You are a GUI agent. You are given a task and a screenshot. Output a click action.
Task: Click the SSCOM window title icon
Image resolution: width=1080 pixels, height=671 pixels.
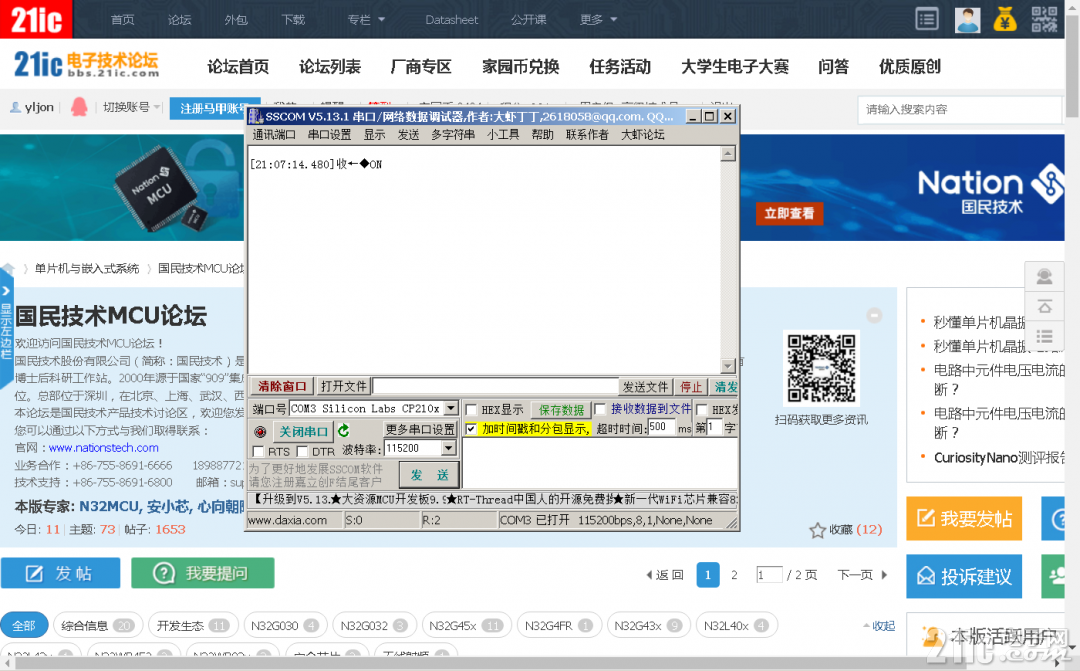[256, 116]
